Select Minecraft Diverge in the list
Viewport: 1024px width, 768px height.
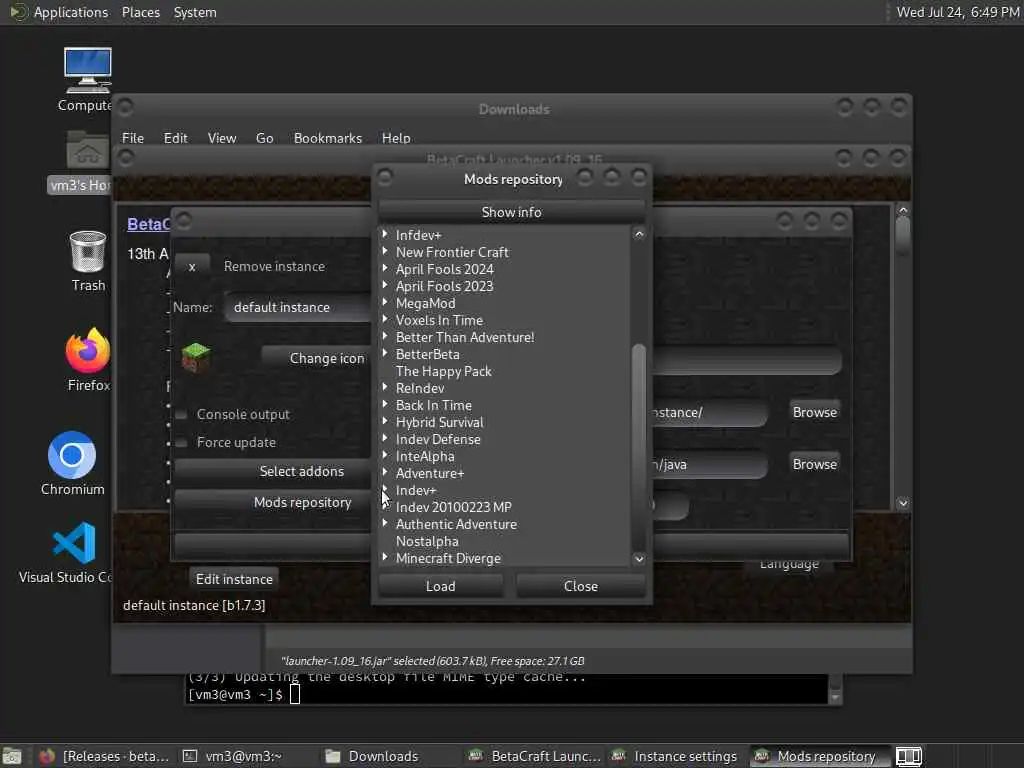click(x=448, y=558)
